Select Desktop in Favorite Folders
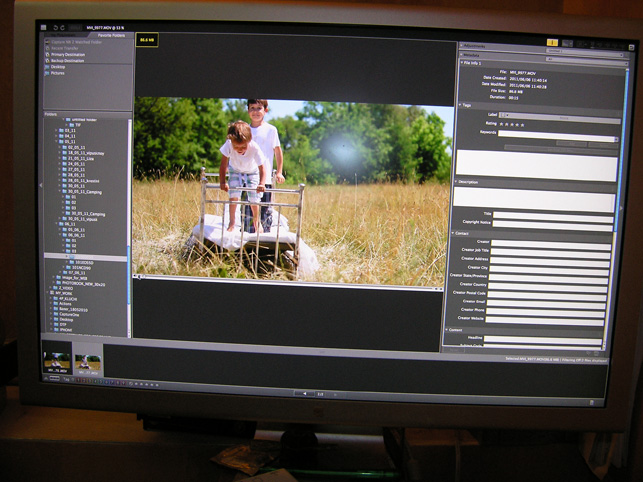Viewport: 643px width, 482px height. [x=58, y=66]
